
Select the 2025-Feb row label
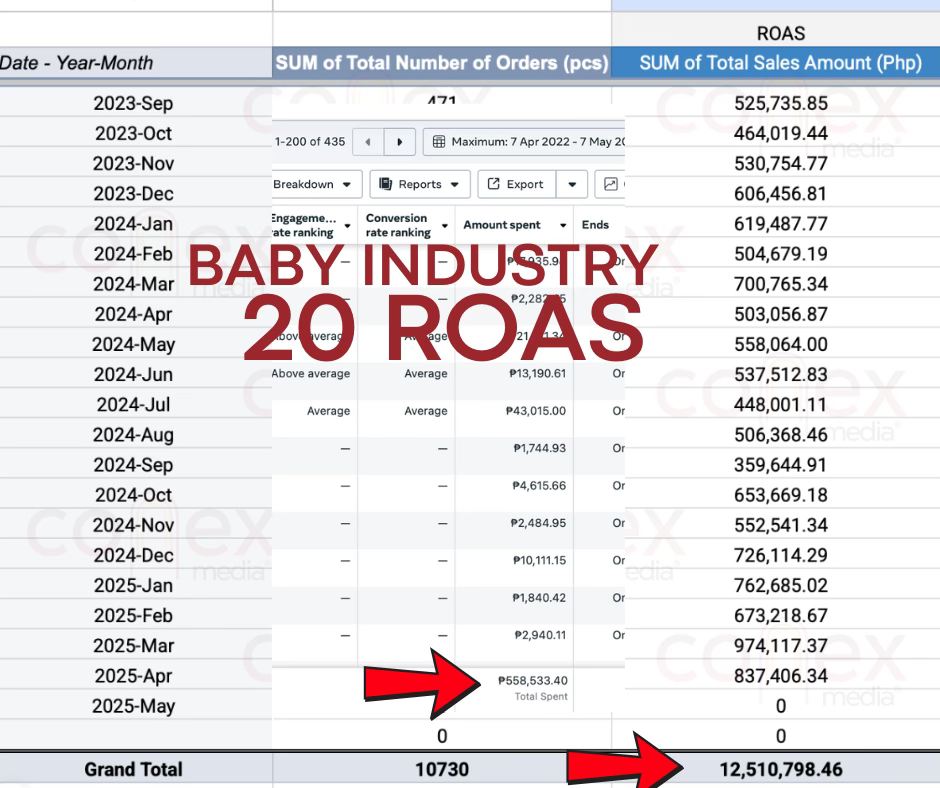(x=133, y=615)
